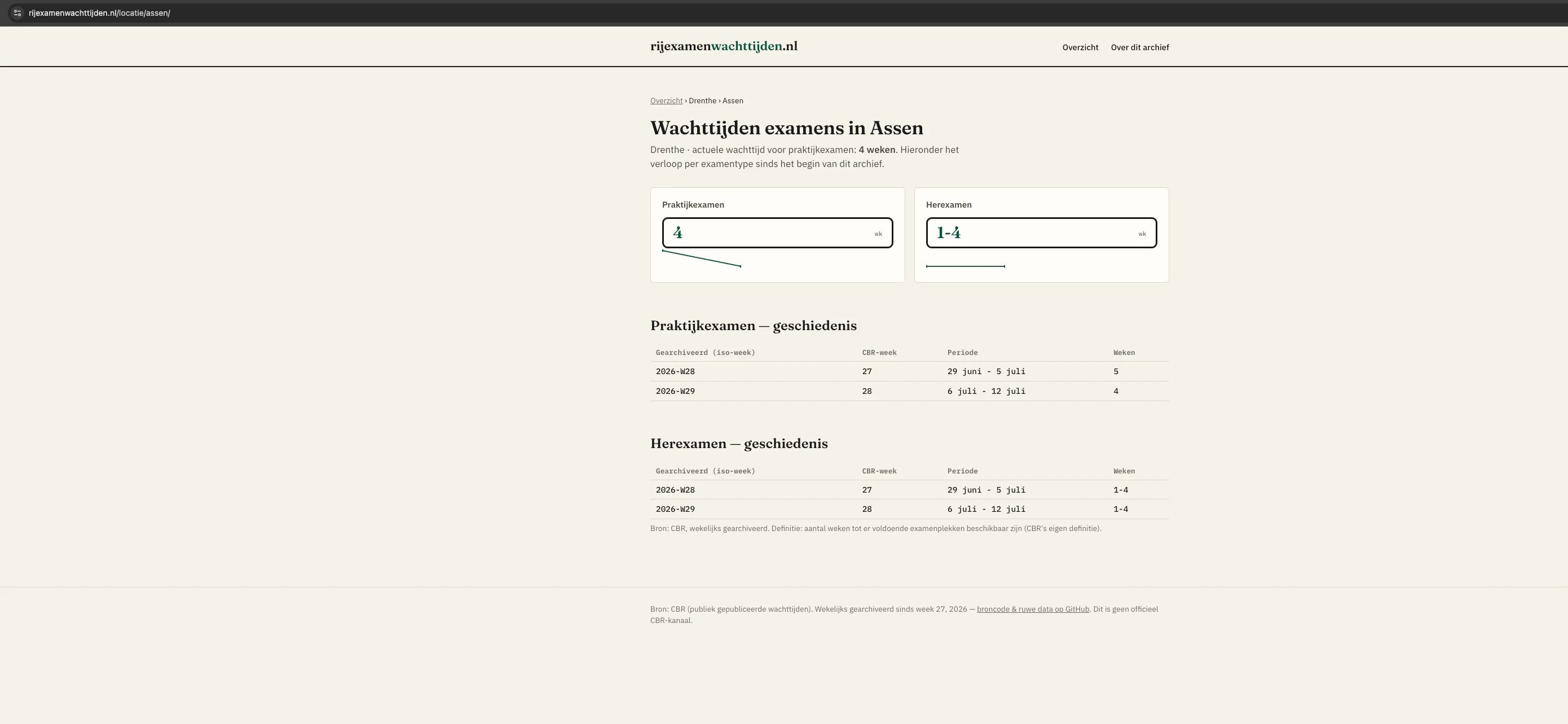
Task: Click Periode header in Herexamen table
Action: click(x=962, y=471)
